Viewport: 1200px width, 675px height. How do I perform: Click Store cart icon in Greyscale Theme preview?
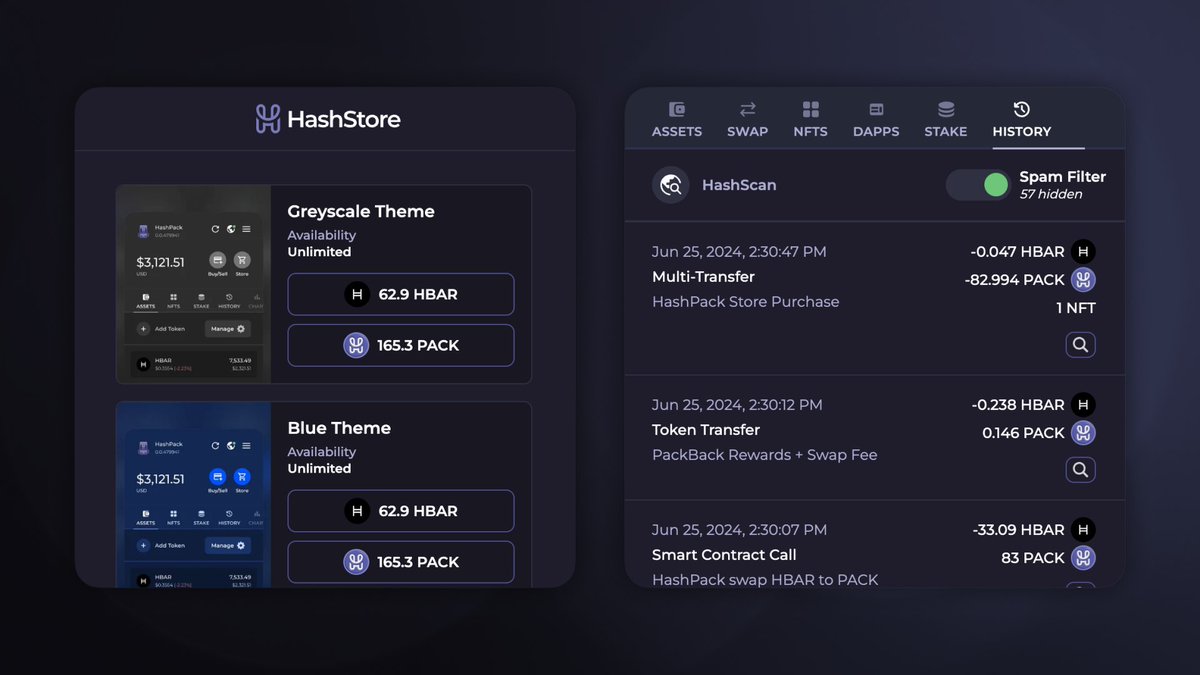(242, 261)
